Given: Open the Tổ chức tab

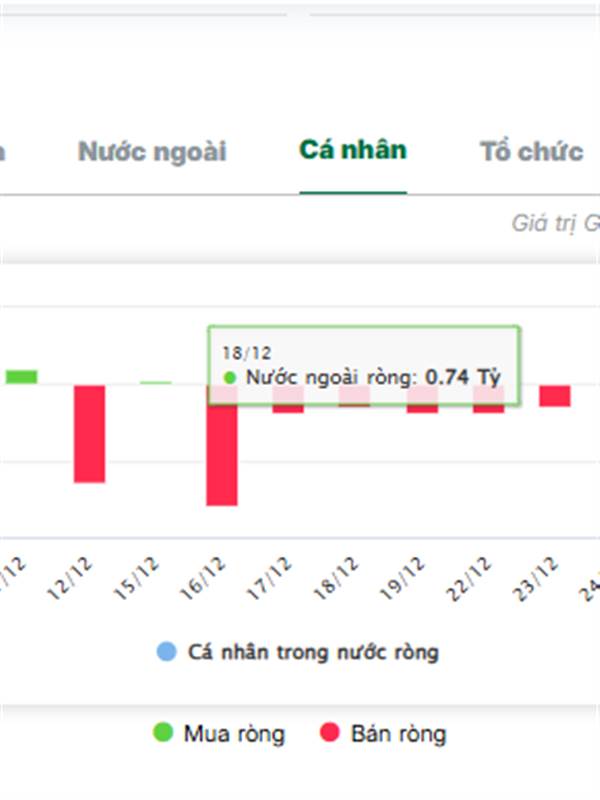Looking at the screenshot, I should coord(531,152).
